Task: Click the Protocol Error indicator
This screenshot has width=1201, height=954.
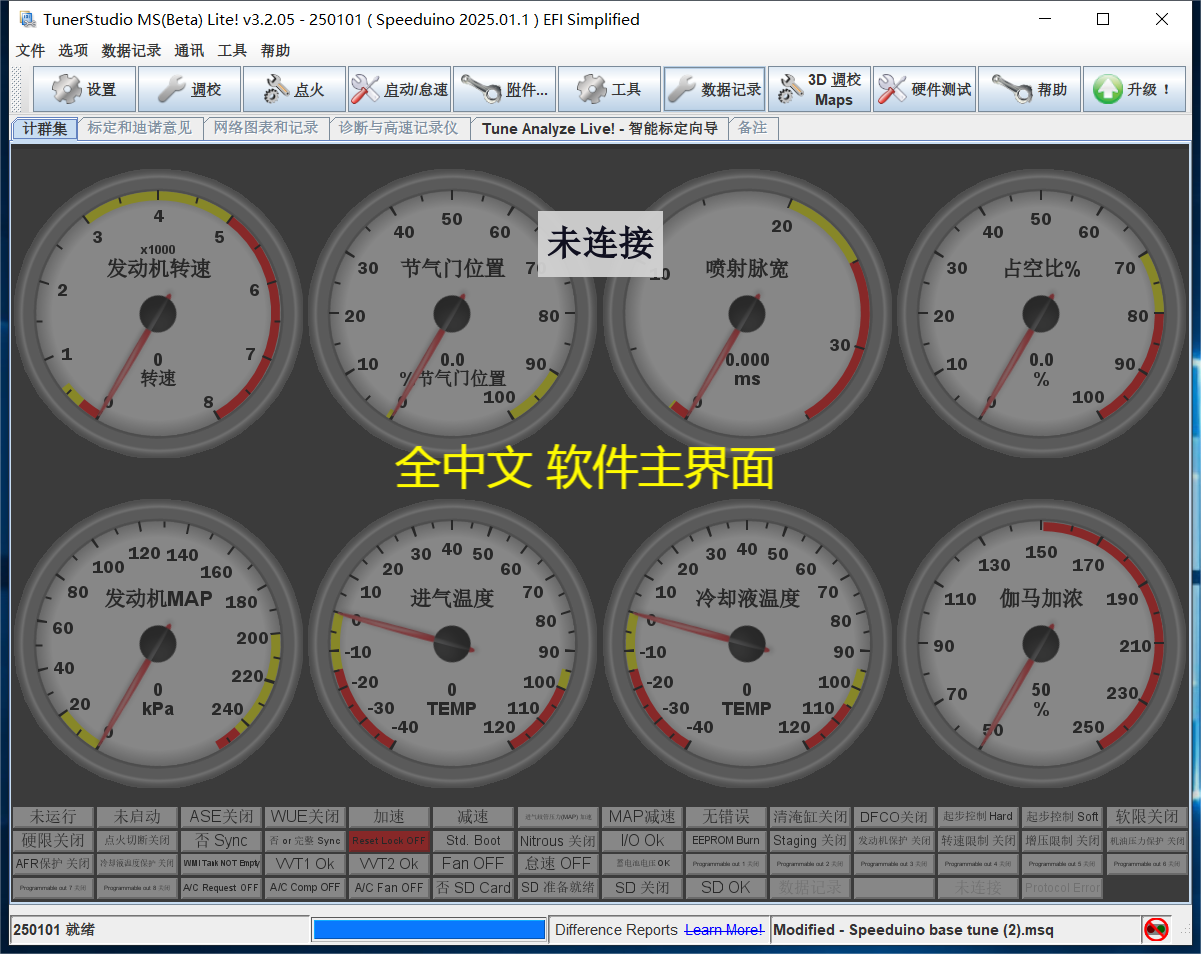Action: (1062, 888)
